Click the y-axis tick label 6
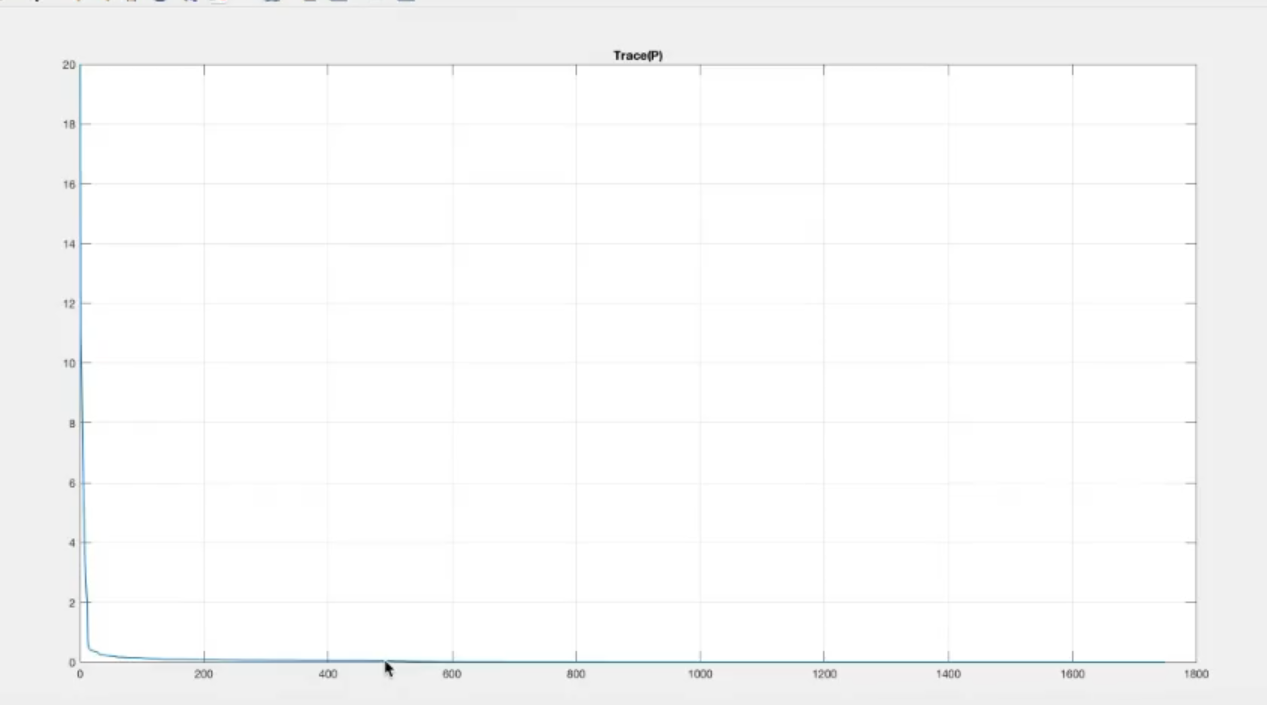1267x705 pixels. click(x=71, y=484)
